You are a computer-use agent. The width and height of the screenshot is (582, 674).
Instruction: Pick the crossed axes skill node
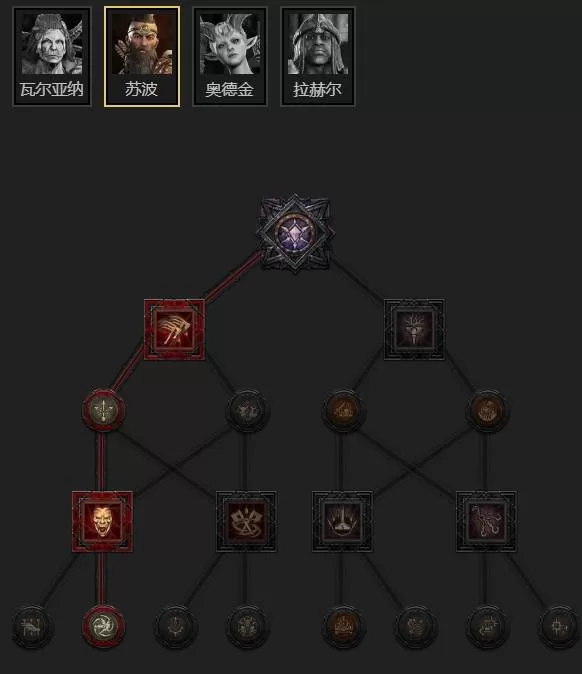[246, 522]
